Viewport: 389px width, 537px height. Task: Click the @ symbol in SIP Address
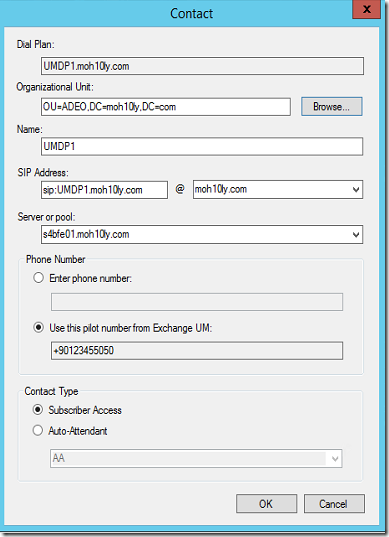click(180, 189)
